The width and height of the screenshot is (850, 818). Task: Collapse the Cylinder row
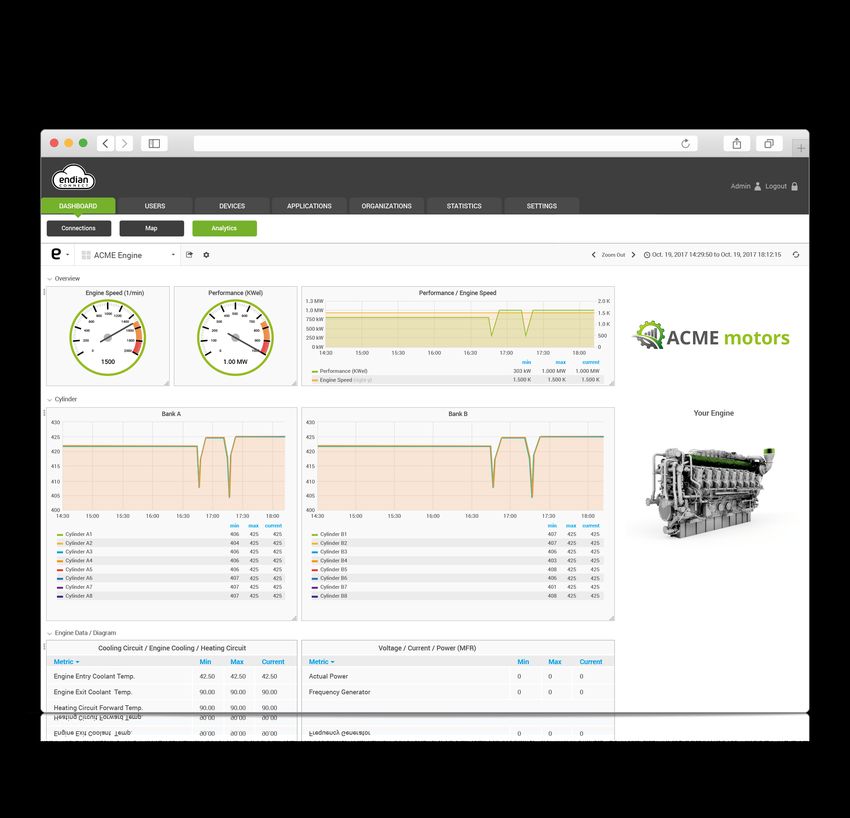(x=62, y=399)
